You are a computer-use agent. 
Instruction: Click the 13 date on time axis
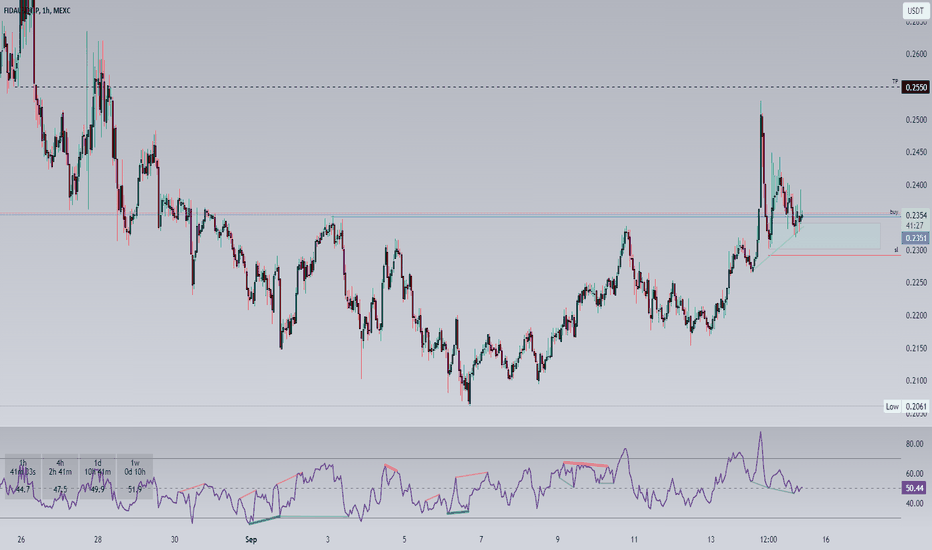[711, 540]
